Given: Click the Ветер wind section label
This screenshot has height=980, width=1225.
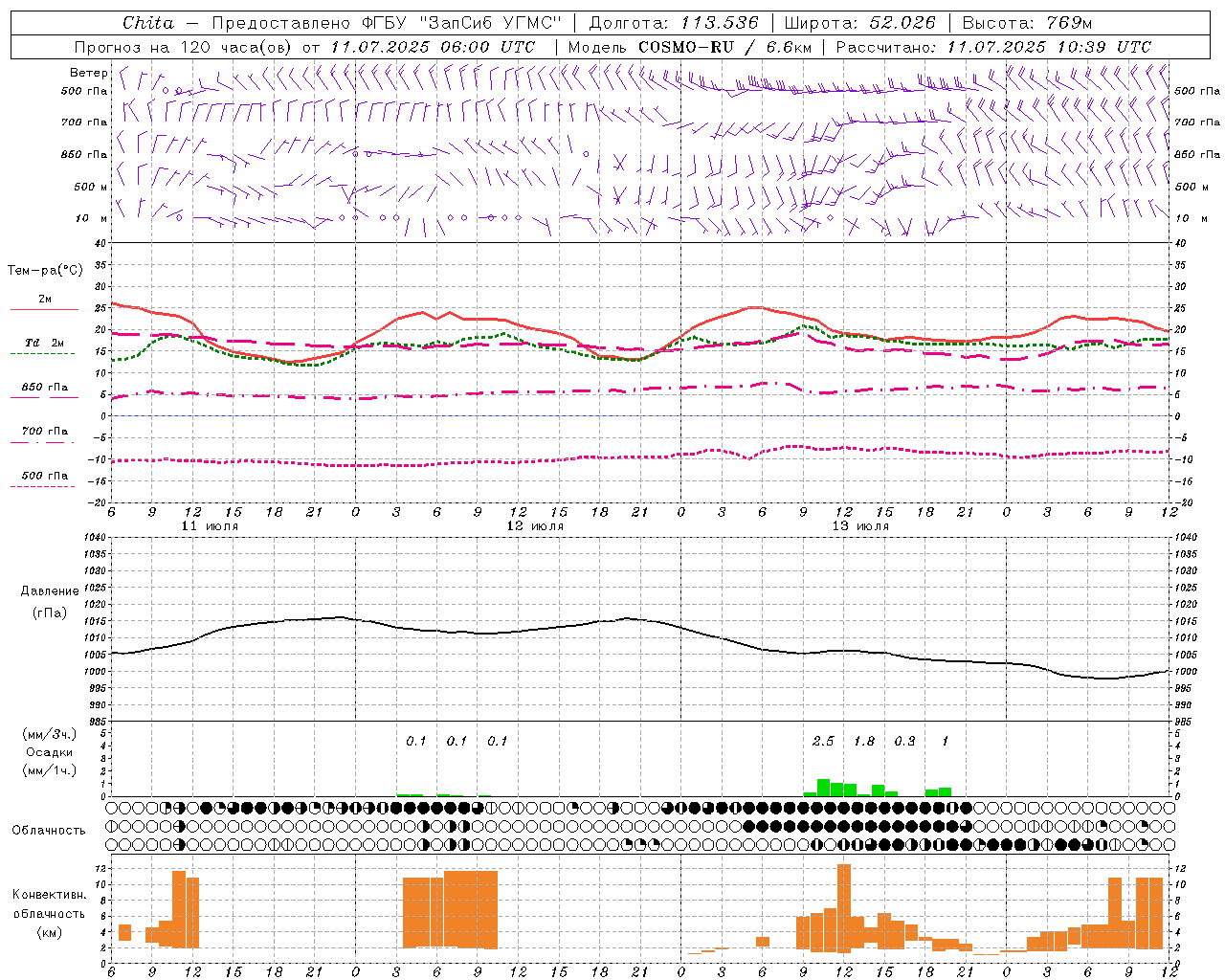Looking at the screenshot, I should pos(88,73).
